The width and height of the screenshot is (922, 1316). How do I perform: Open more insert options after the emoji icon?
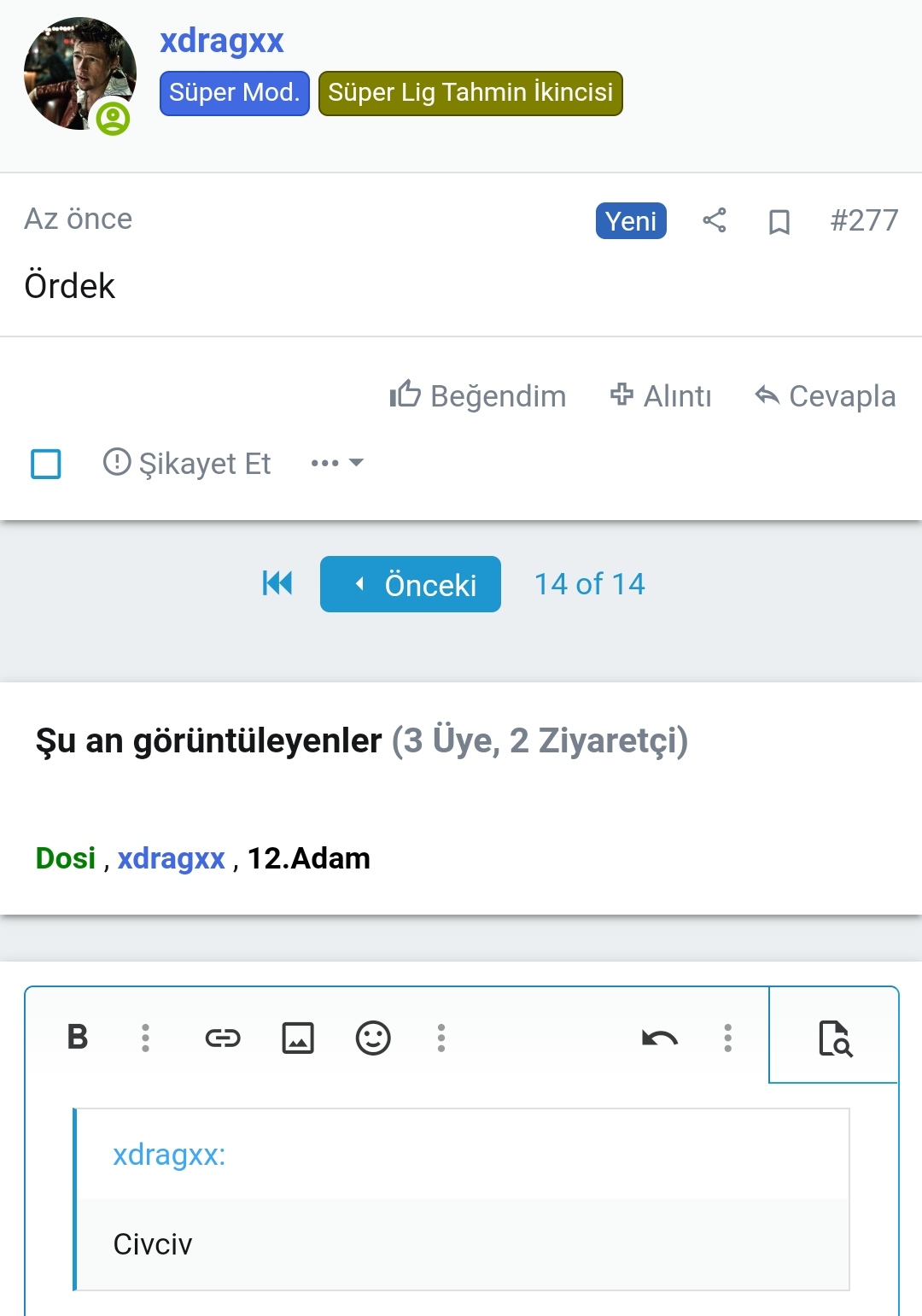[x=441, y=1038]
